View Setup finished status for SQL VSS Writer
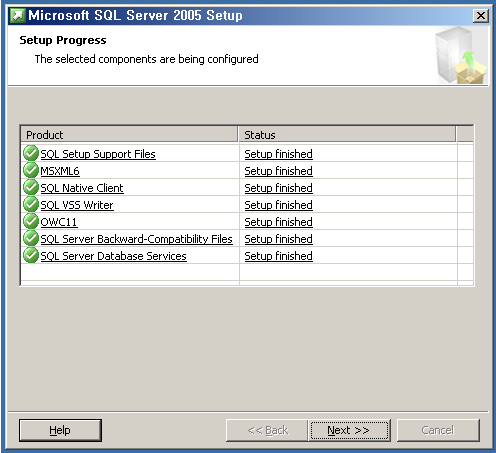 [x=278, y=205]
